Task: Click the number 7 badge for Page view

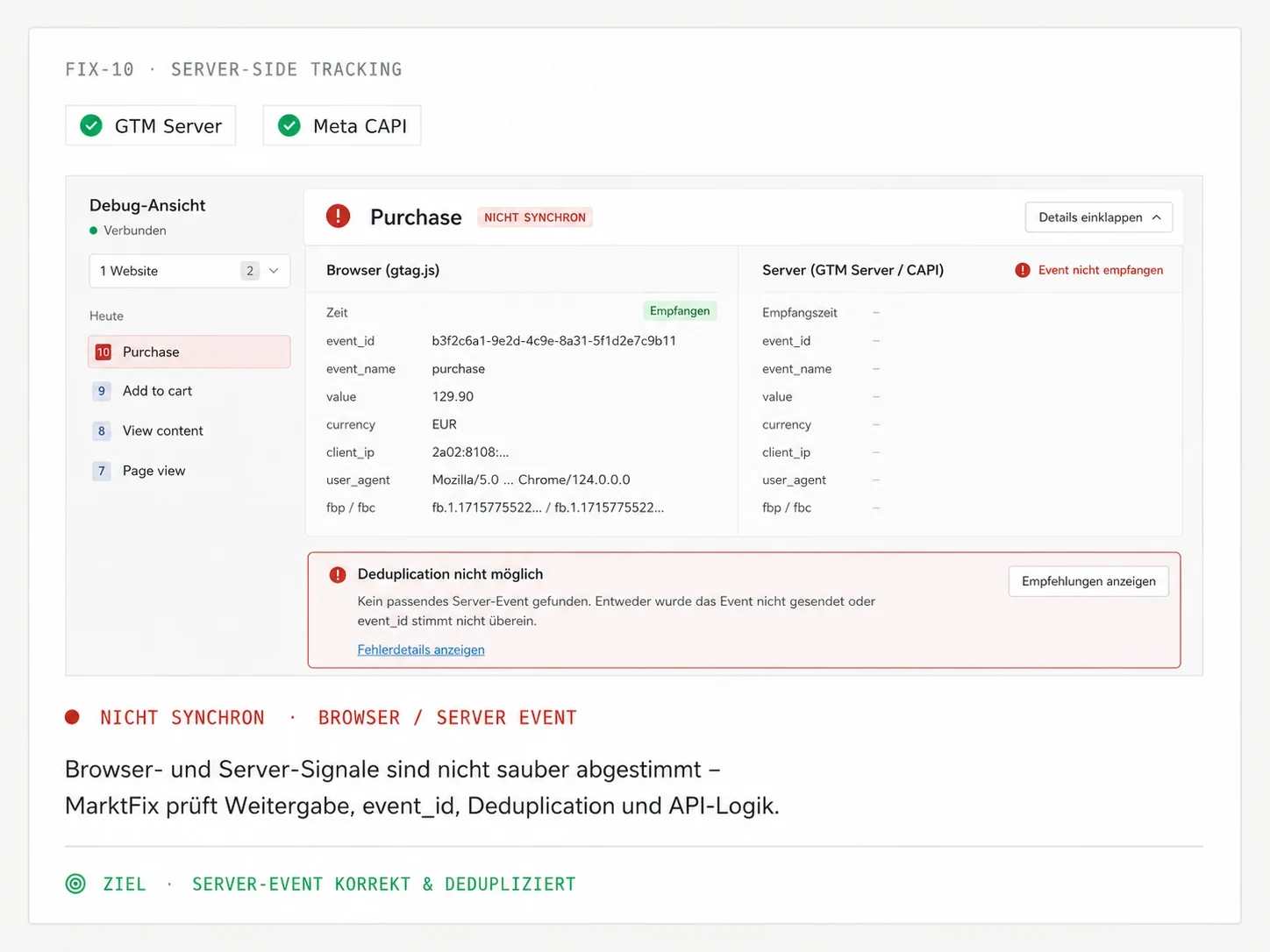Action: click(x=102, y=471)
